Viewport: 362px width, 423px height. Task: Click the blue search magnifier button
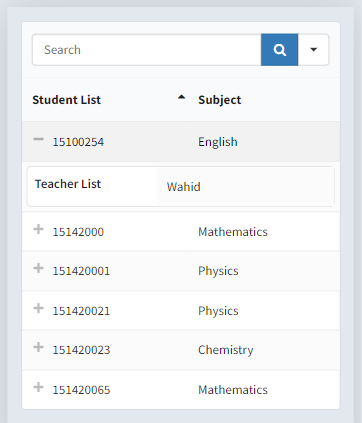(279, 50)
